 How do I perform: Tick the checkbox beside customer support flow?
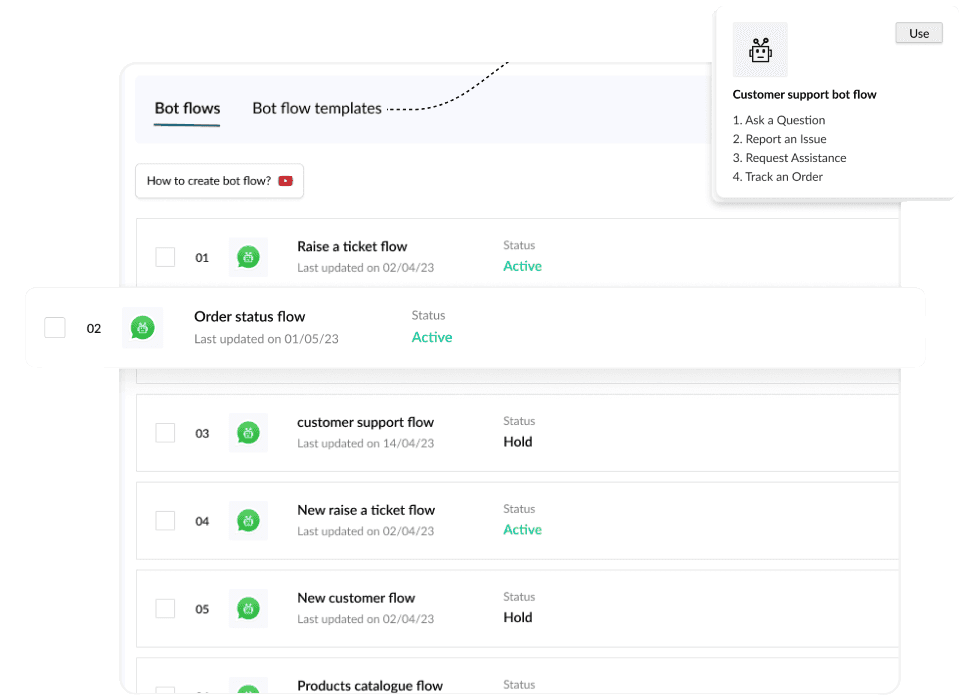coord(165,433)
